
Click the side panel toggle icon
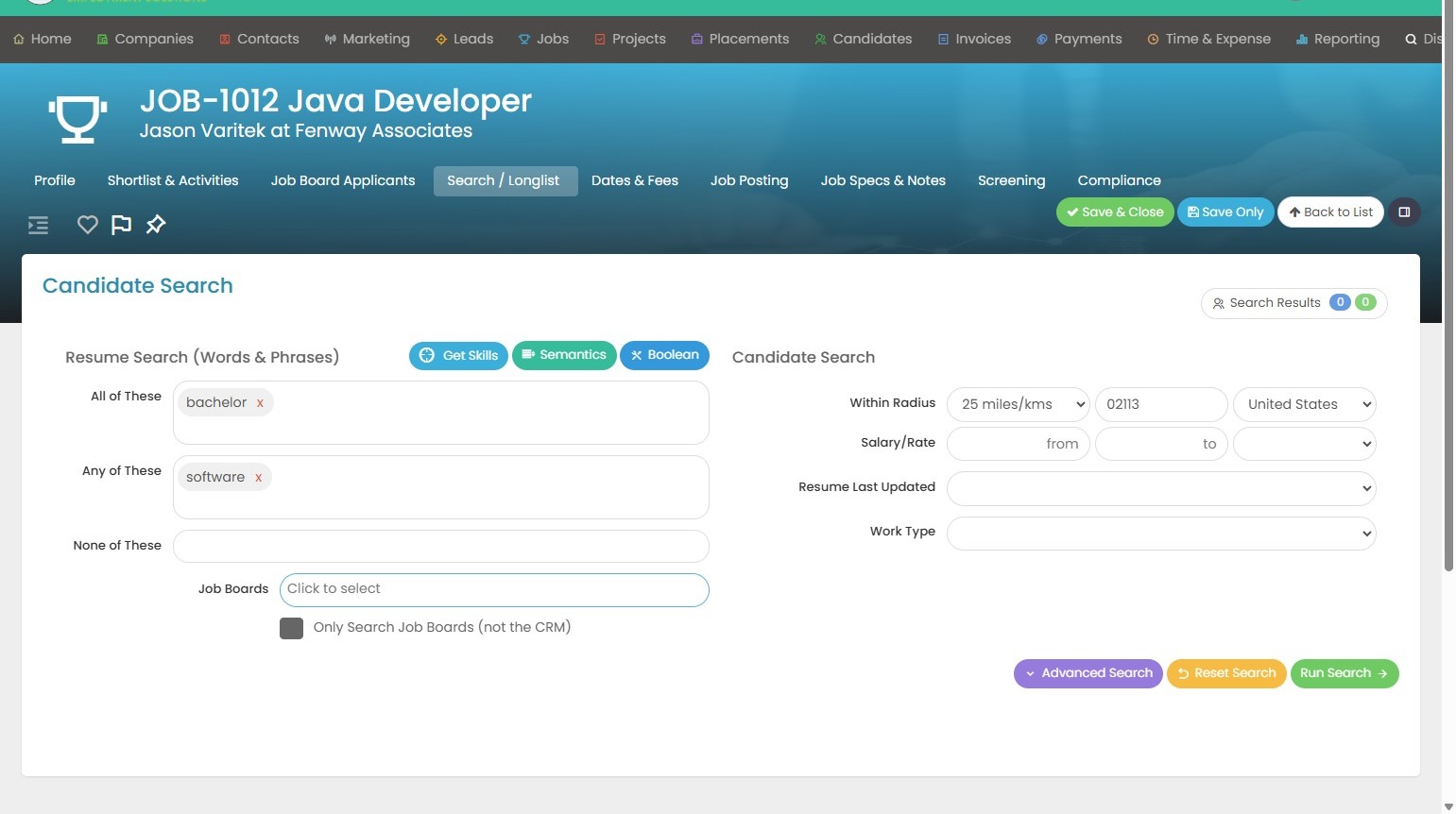pyautogui.click(x=1404, y=212)
